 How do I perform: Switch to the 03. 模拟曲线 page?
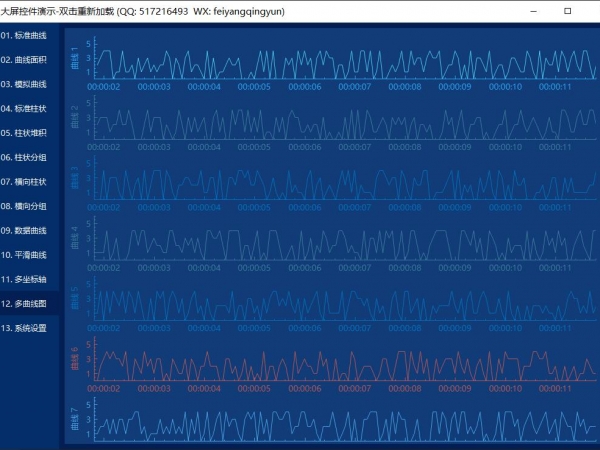coord(30,84)
